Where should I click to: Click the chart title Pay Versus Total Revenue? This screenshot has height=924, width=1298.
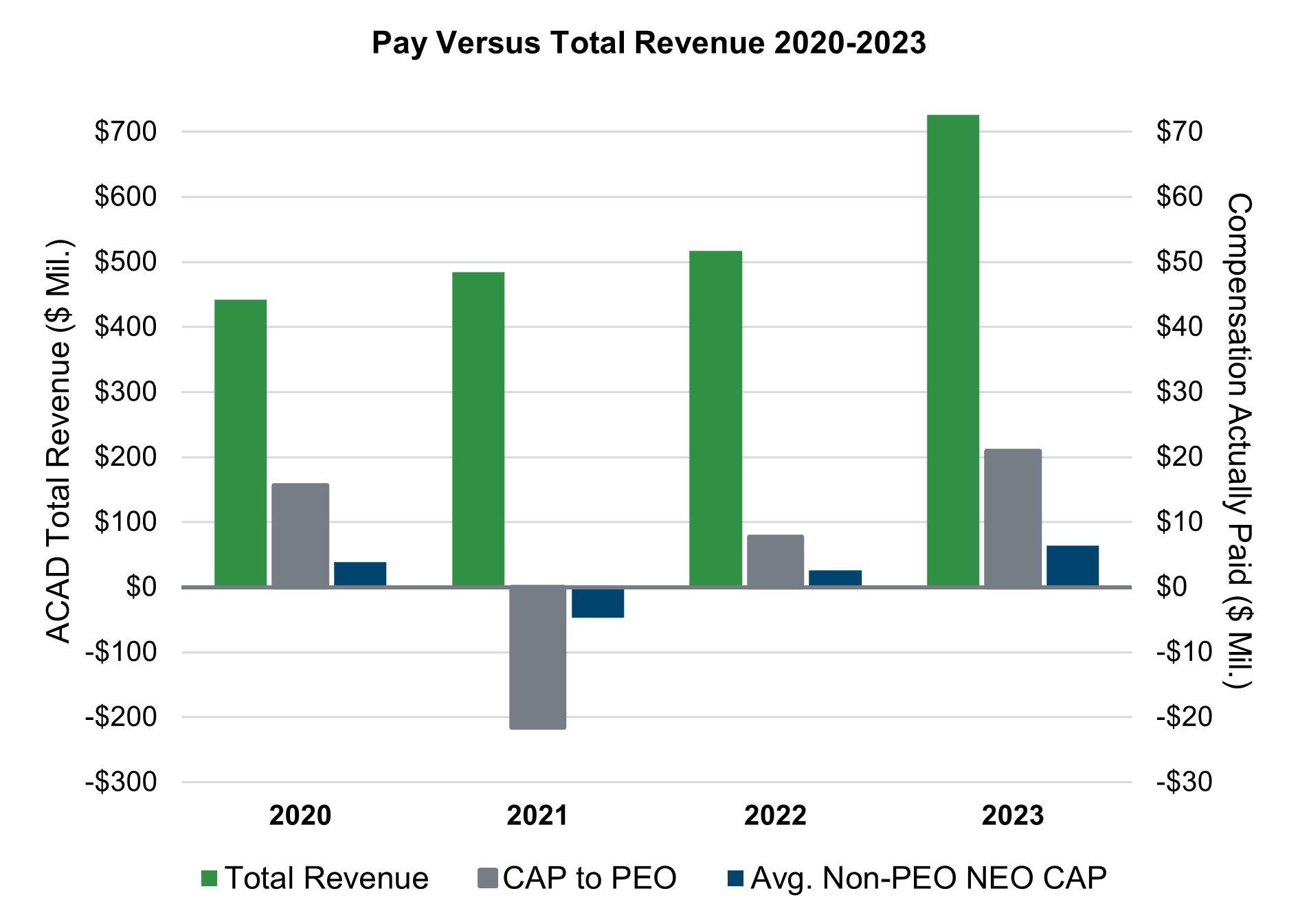[x=649, y=43]
